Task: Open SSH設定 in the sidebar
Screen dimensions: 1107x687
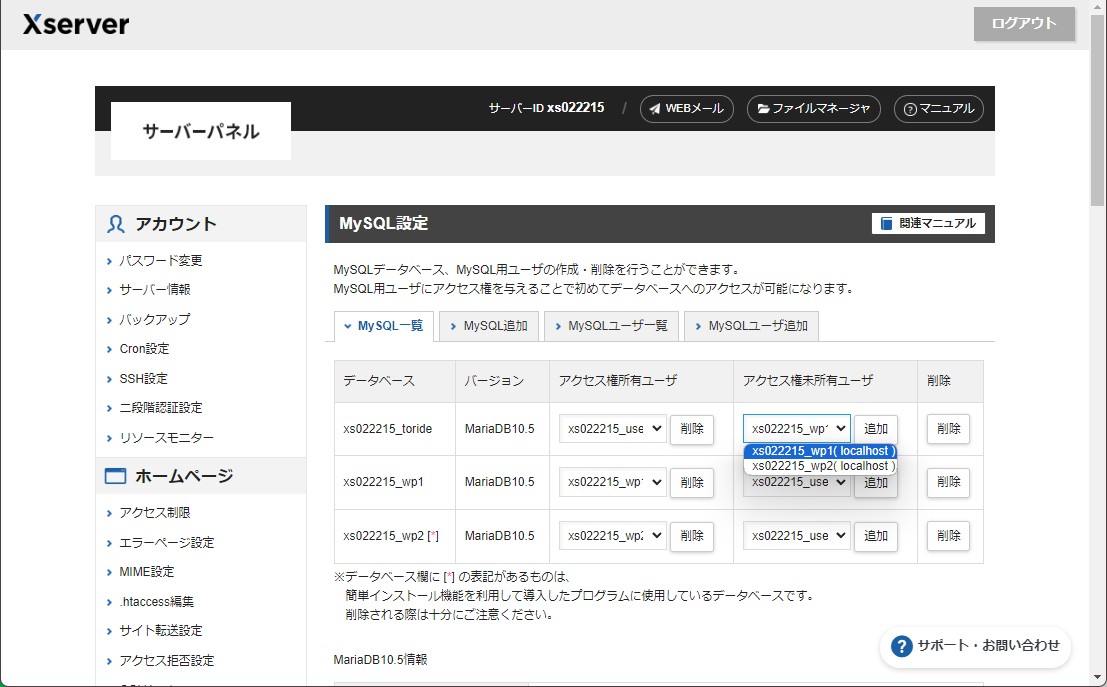Action: (143, 379)
